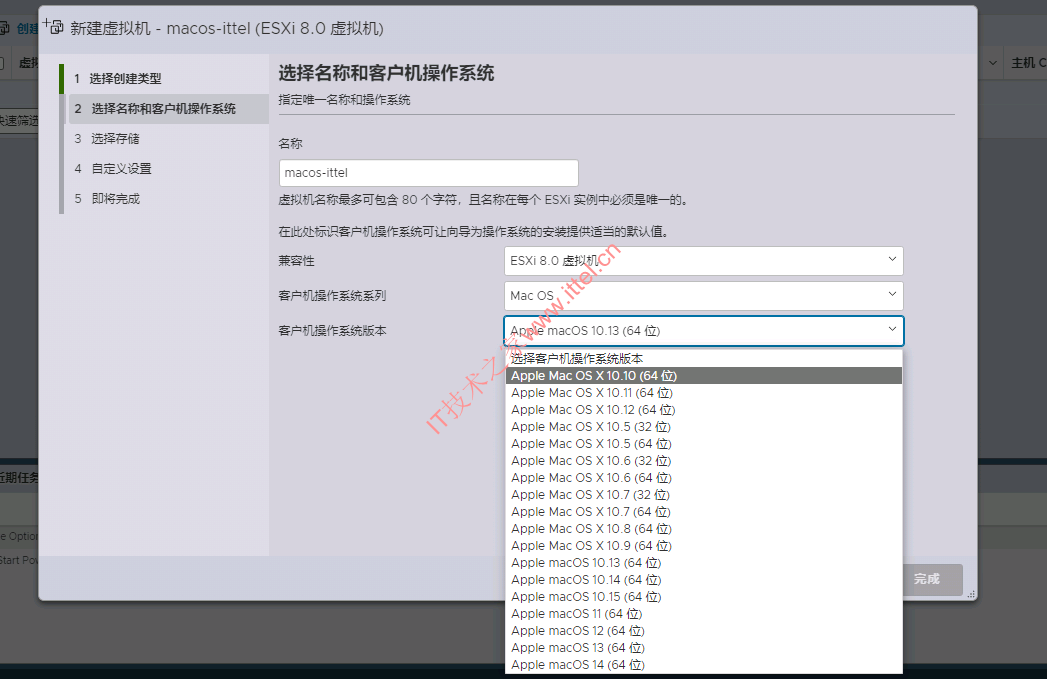Image resolution: width=1047 pixels, height=679 pixels.
Task: Select Apple macOS 10.13 (64 位) in list
Action: tap(703, 563)
